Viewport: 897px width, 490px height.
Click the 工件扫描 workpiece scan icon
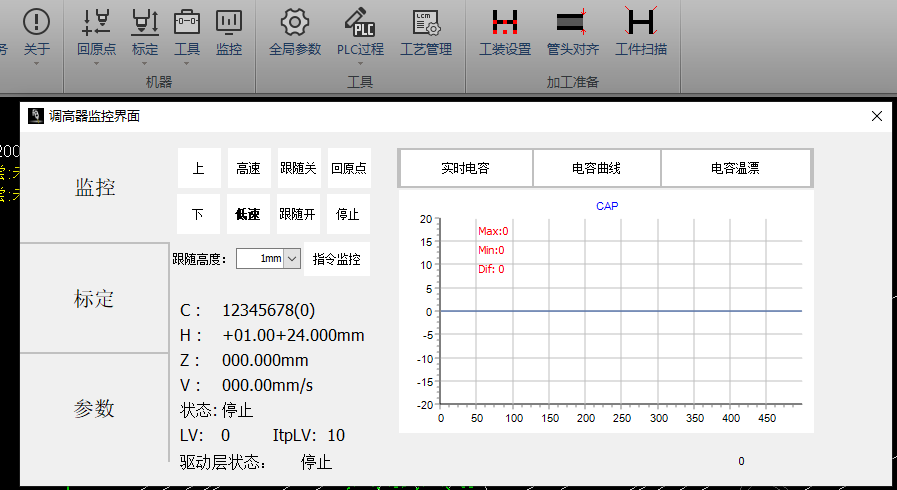tap(641, 22)
